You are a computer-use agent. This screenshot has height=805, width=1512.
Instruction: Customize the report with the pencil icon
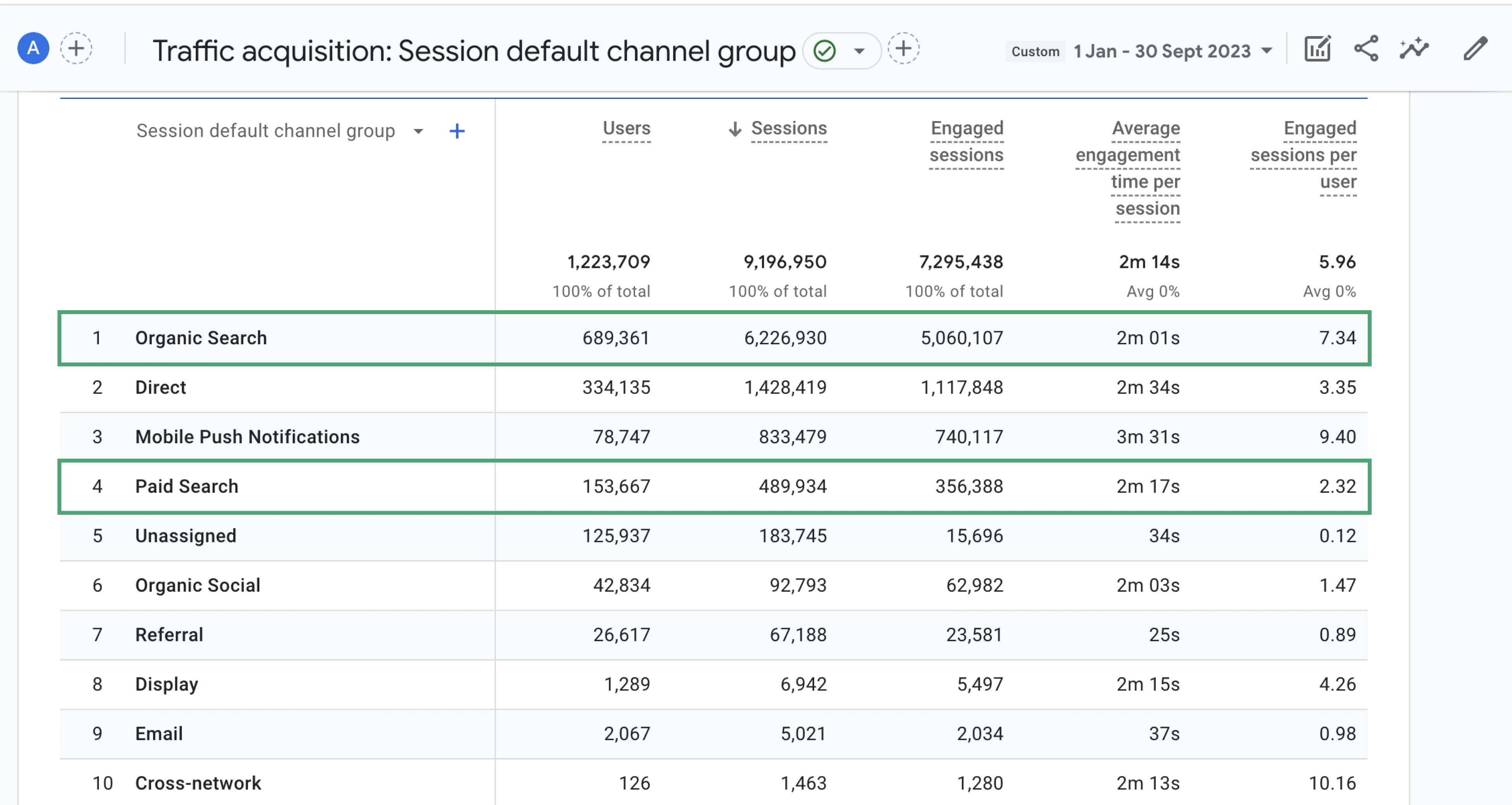(1475, 49)
